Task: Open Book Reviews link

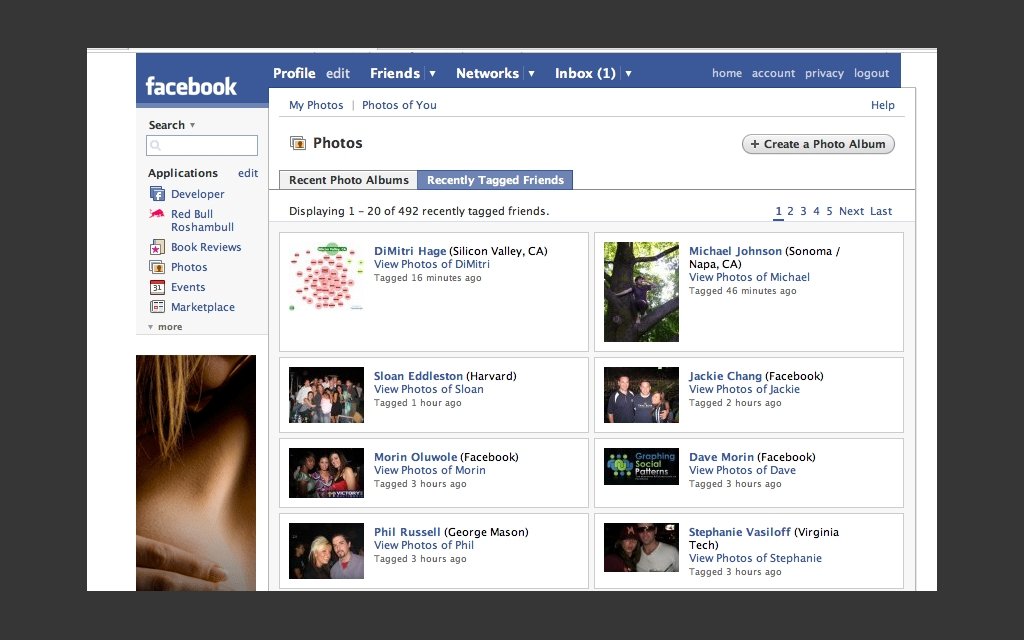Action: coord(206,247)
